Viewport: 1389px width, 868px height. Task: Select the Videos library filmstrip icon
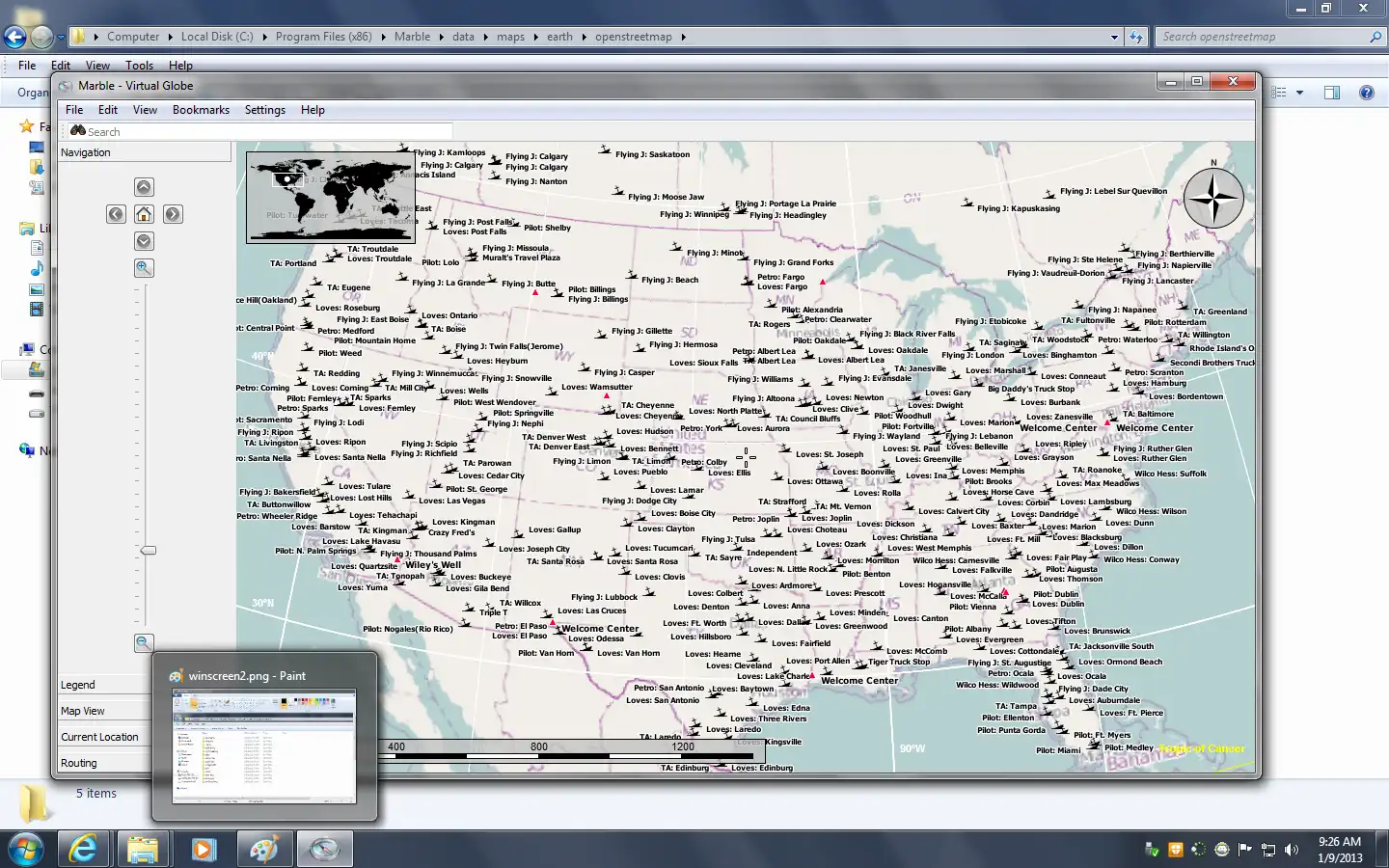point(37,310)
